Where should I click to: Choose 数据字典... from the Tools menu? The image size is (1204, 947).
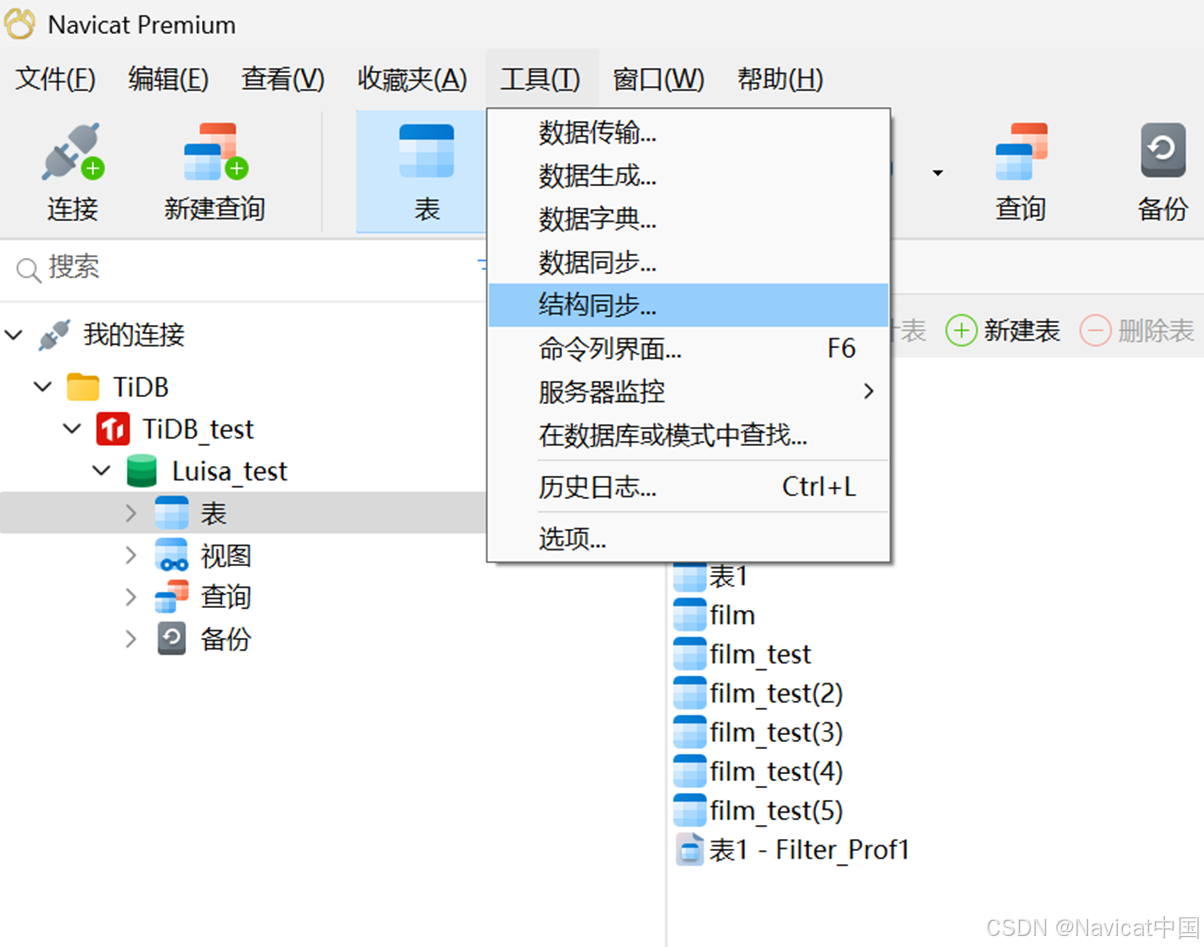(x=689, y=219)
